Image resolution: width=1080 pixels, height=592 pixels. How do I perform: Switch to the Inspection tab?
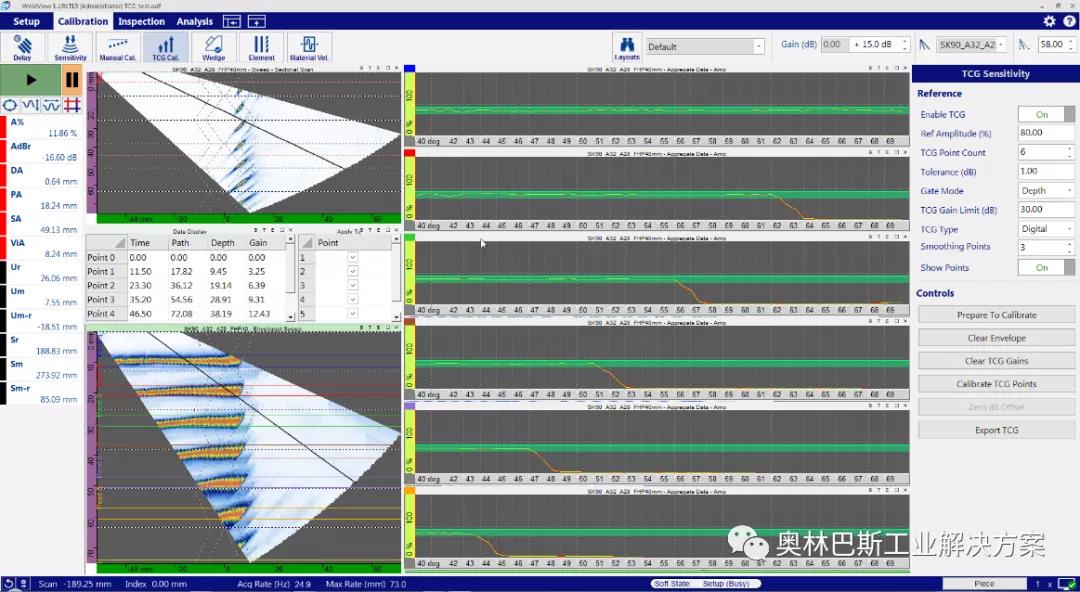tap(141, 21)
